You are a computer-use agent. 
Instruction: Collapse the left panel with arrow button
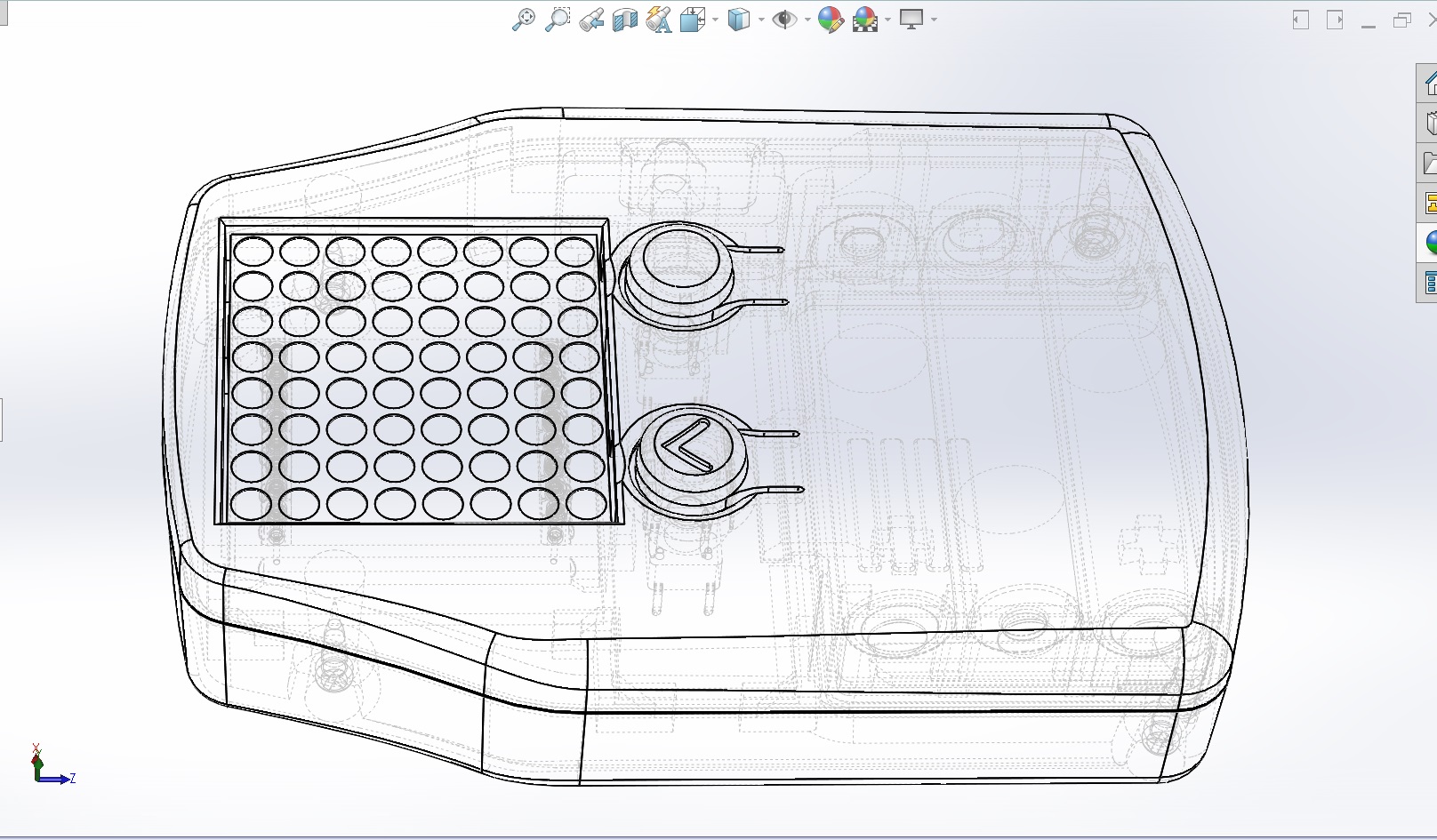(1301, 20)
